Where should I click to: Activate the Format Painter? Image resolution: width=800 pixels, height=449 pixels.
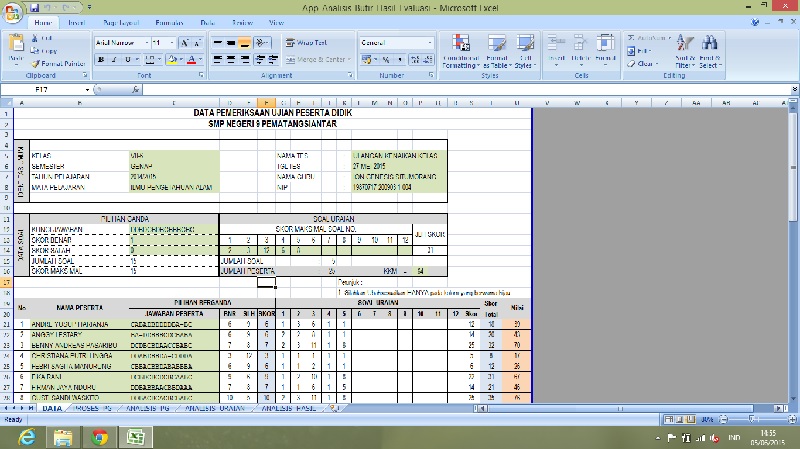click(58, 64)
